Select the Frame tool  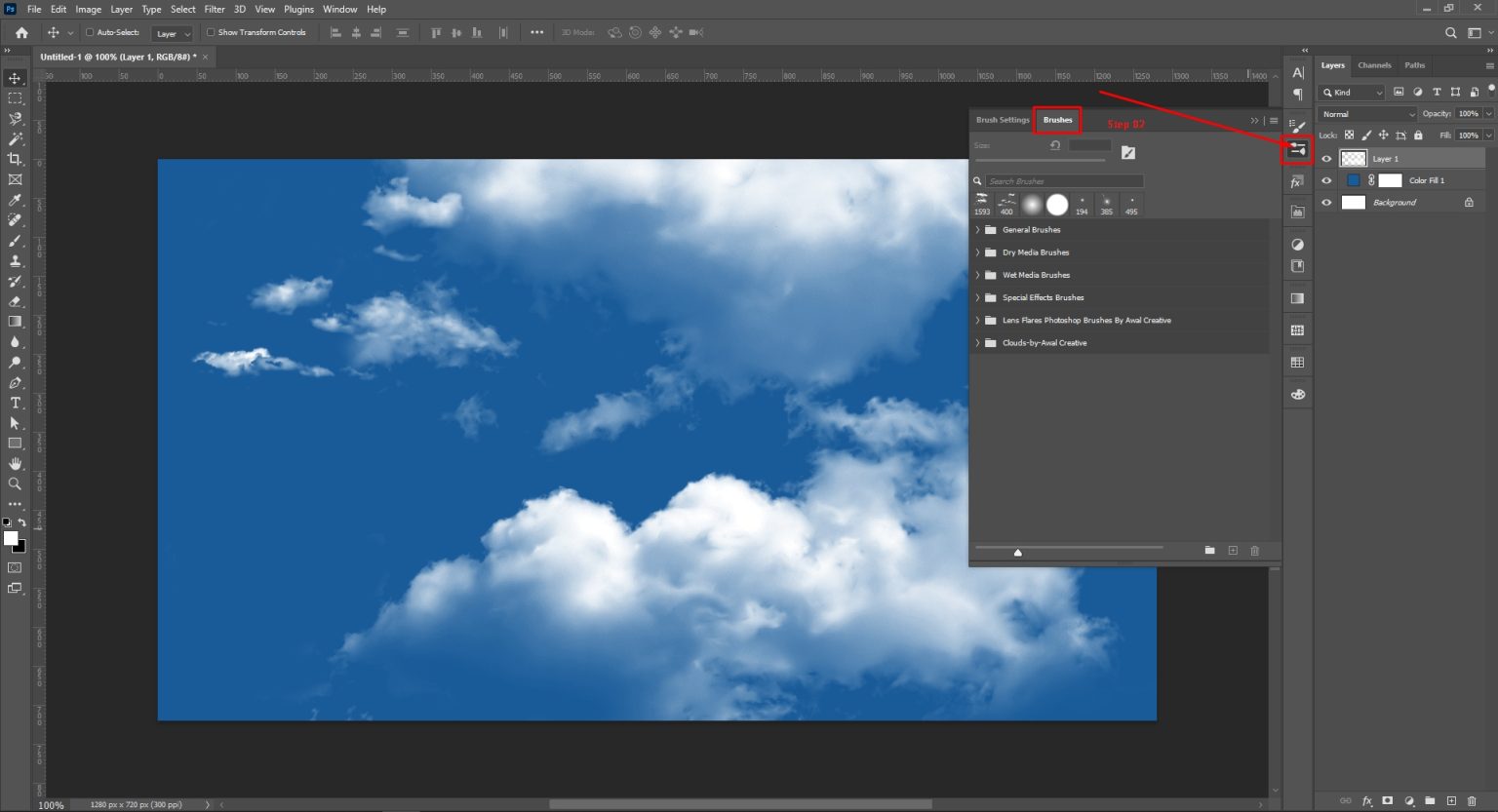15,179
